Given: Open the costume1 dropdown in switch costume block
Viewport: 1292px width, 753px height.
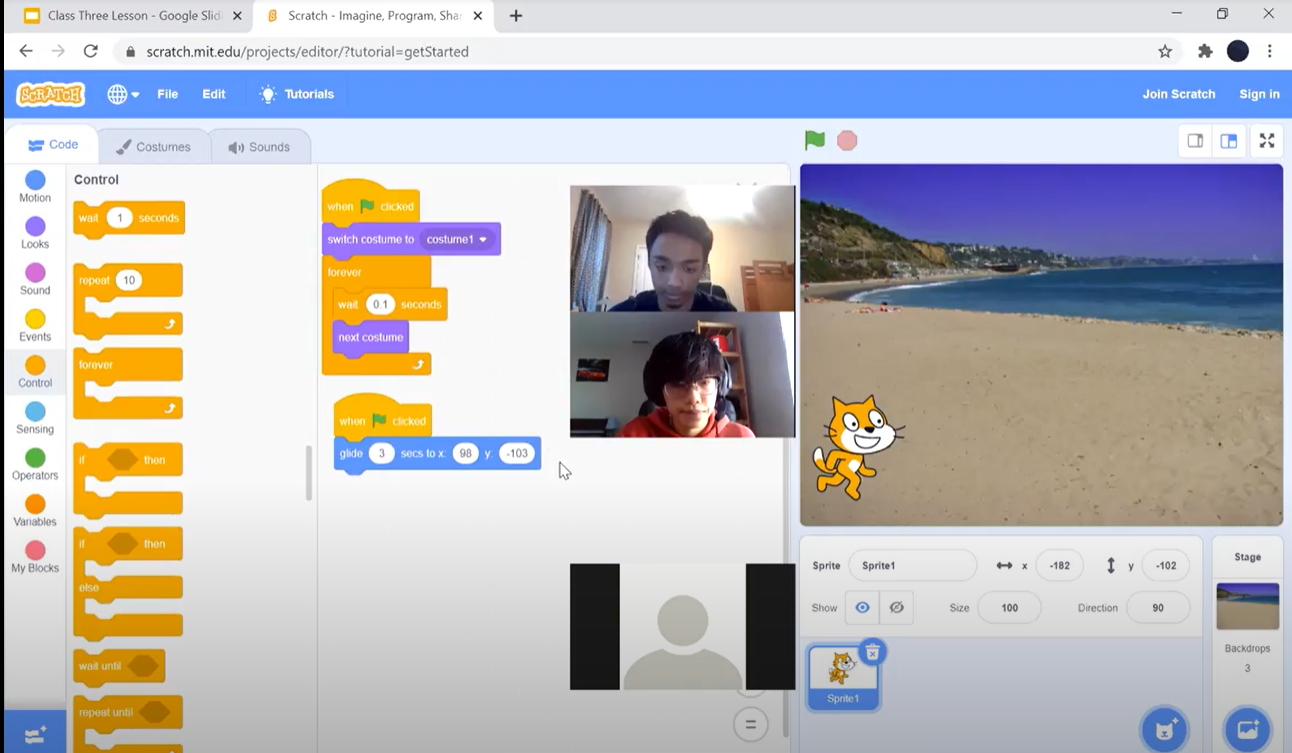Looking at the screenshot, I should tap(457, 240).
